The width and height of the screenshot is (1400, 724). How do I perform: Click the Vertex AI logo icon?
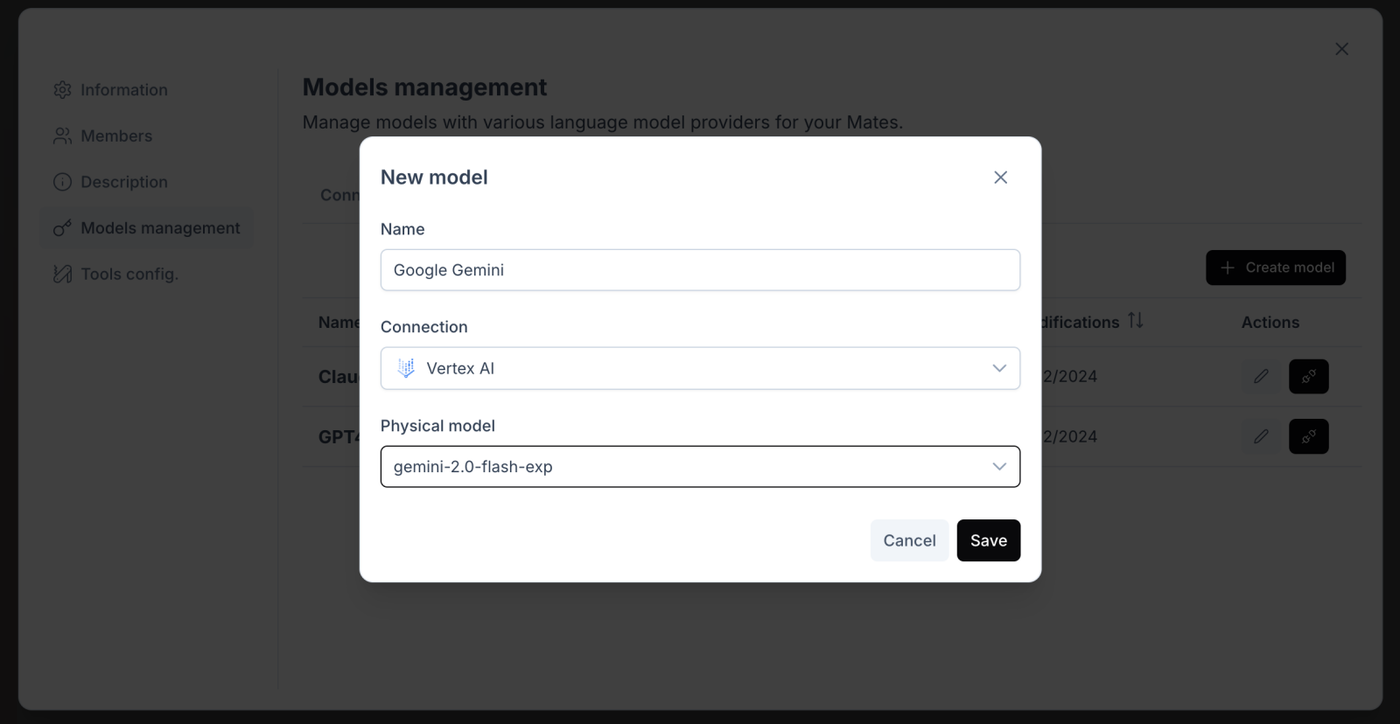[x=406, y=368]
